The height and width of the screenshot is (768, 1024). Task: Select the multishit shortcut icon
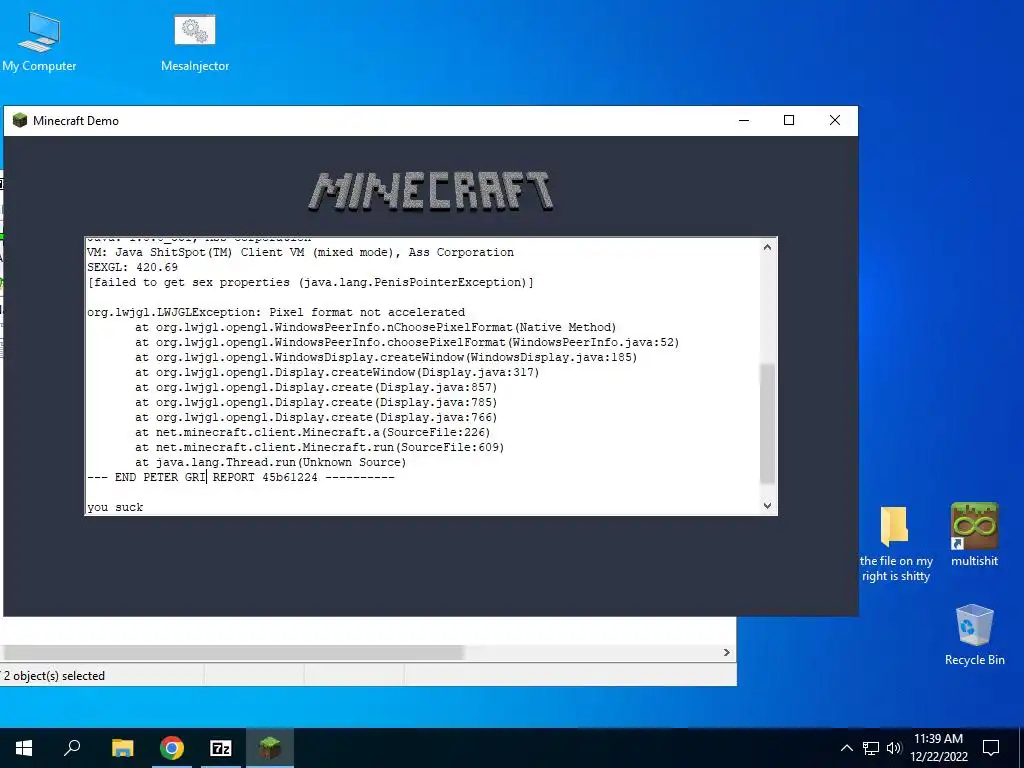tap(974, 534)
